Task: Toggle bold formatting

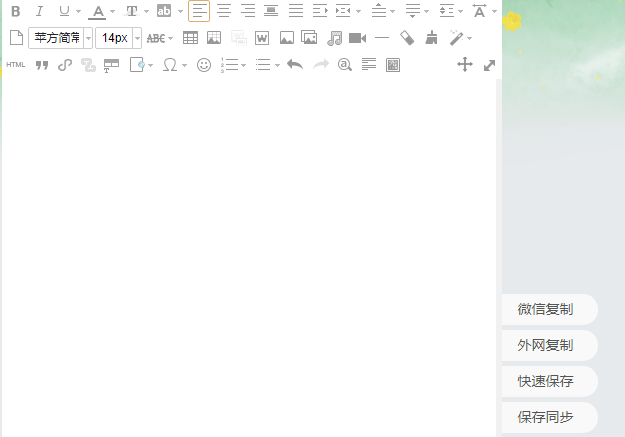Action: click(15, 12)
